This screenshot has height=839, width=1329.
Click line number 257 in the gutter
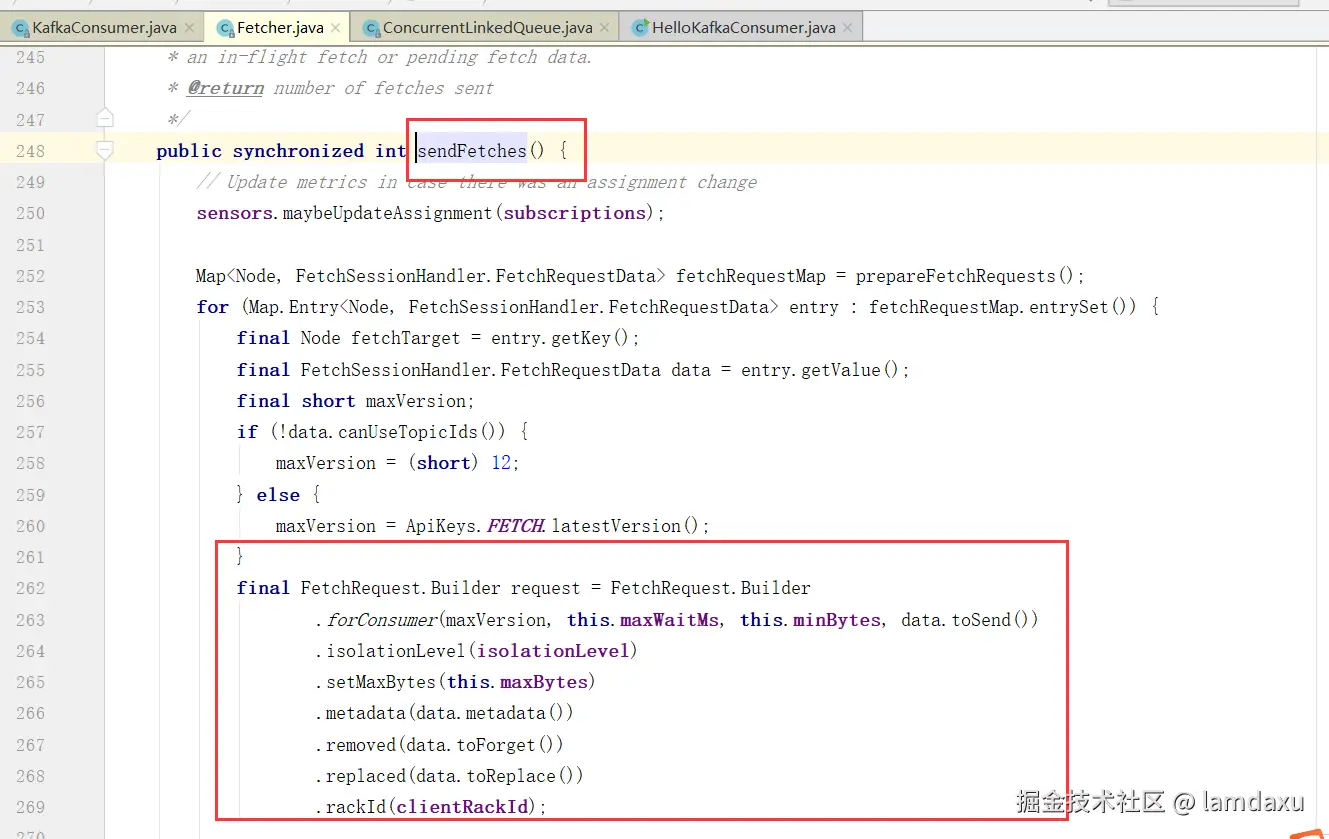(x=30, y=432)
